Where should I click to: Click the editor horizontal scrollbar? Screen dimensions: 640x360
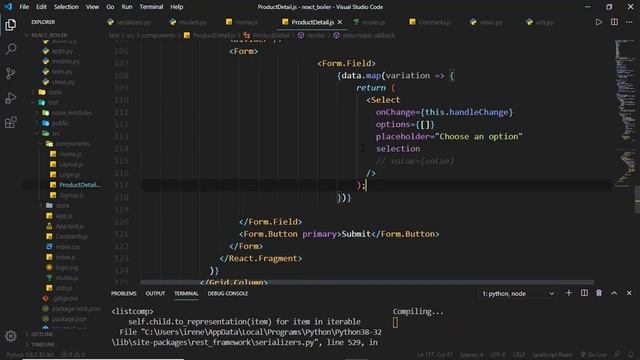367,282
